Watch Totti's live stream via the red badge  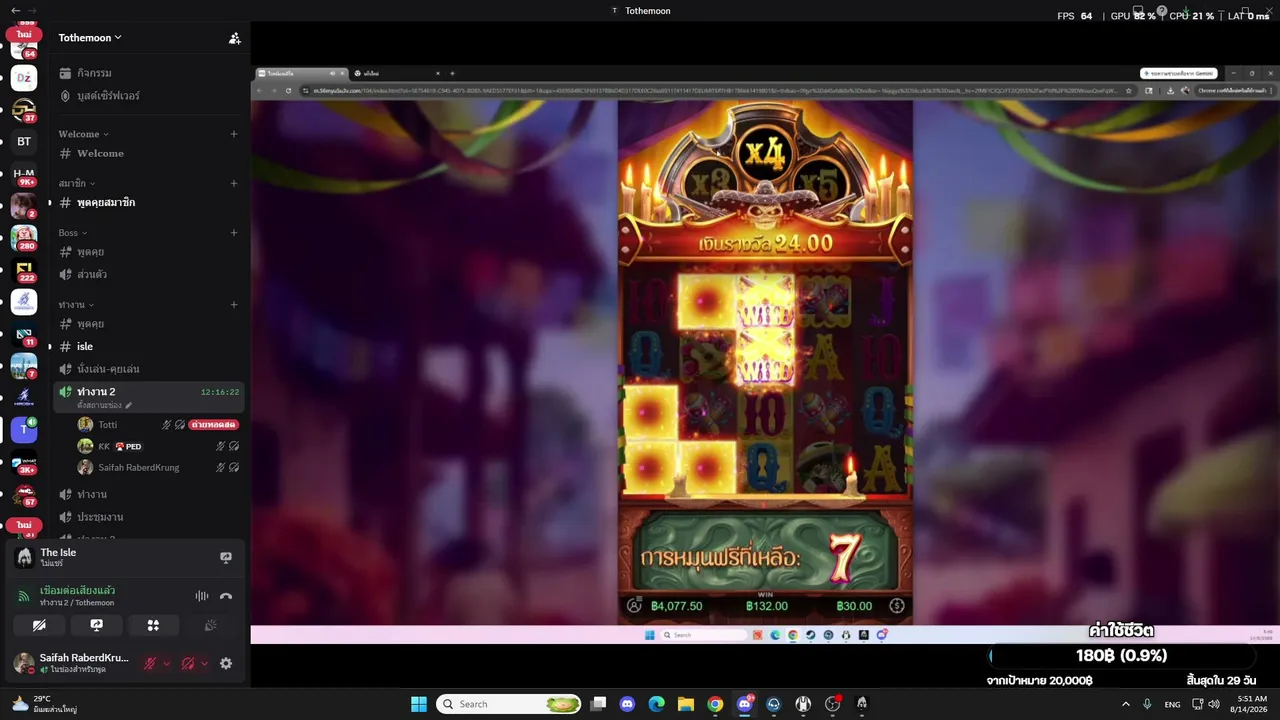tap(214, 425)
